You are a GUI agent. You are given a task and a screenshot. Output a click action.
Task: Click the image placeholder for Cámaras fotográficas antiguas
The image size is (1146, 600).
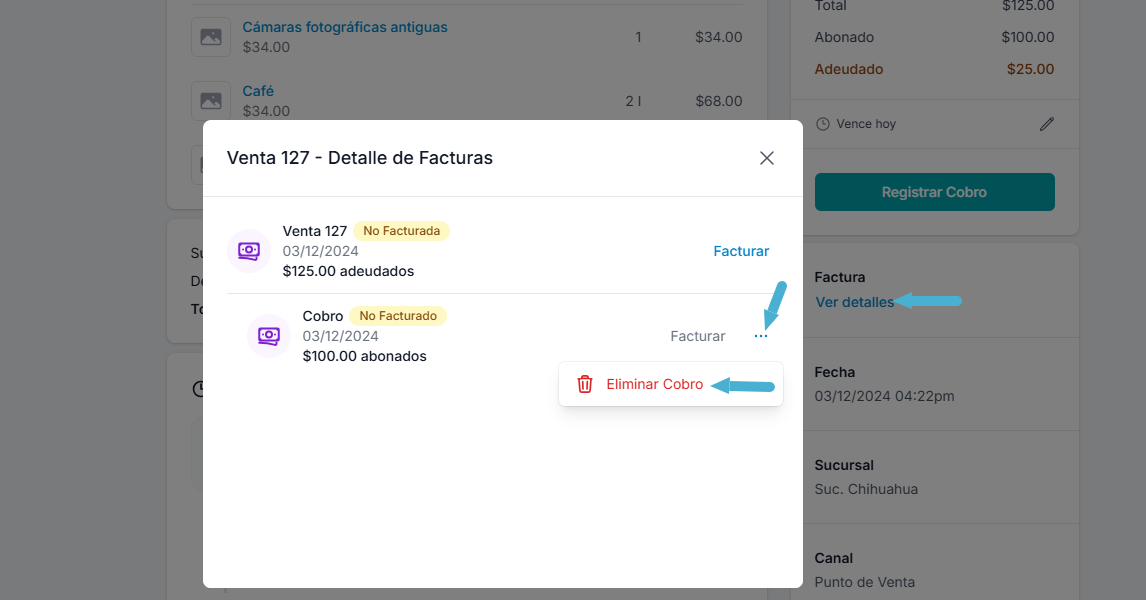coord(211,37)
